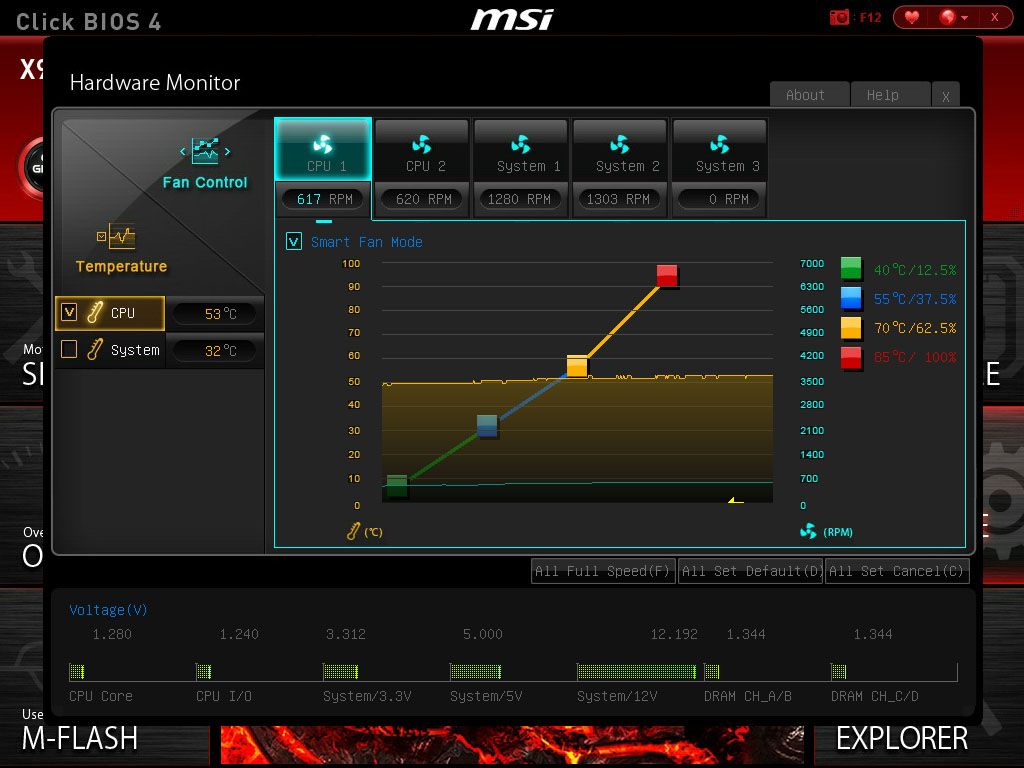This screenshot has height=768, width=1024.
Task: Open the Help tab
Action: (x=890, y=95)
